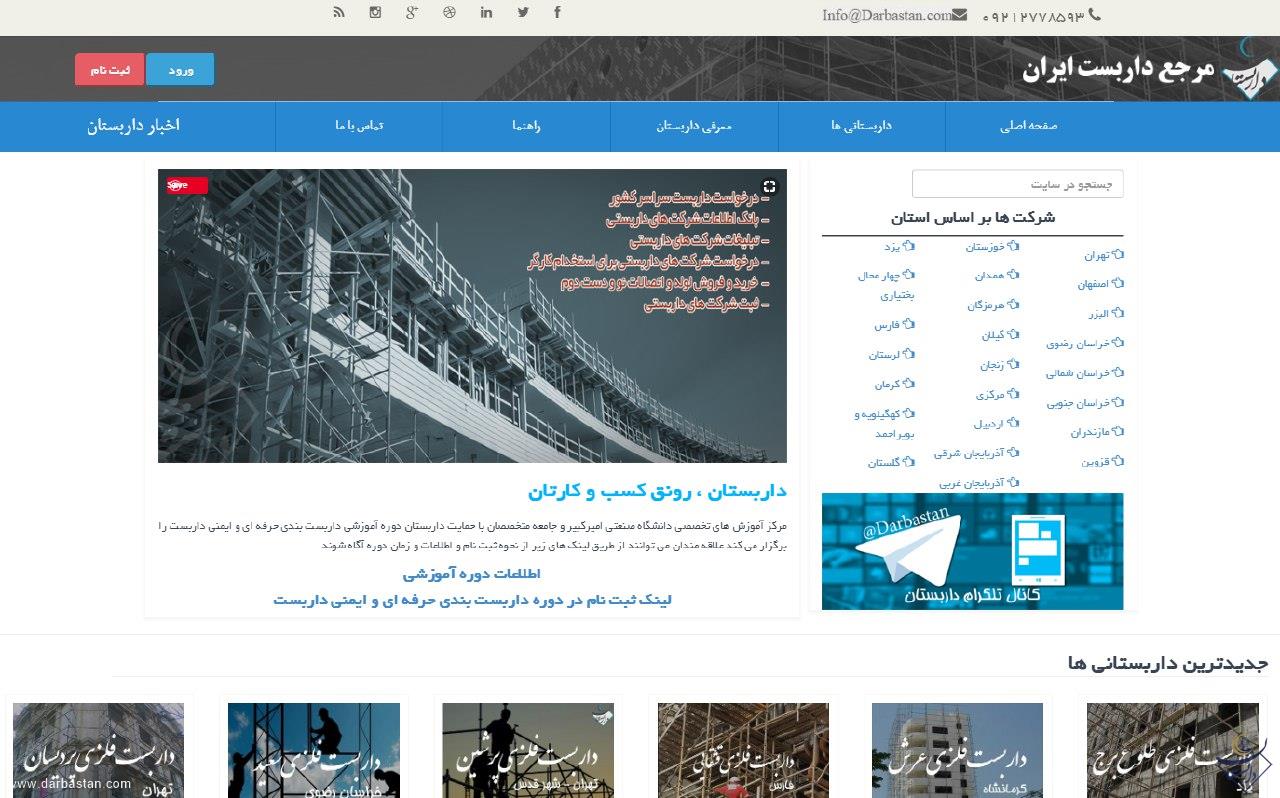Open the داربستانی ها menu item

click(x=861, y=126)
